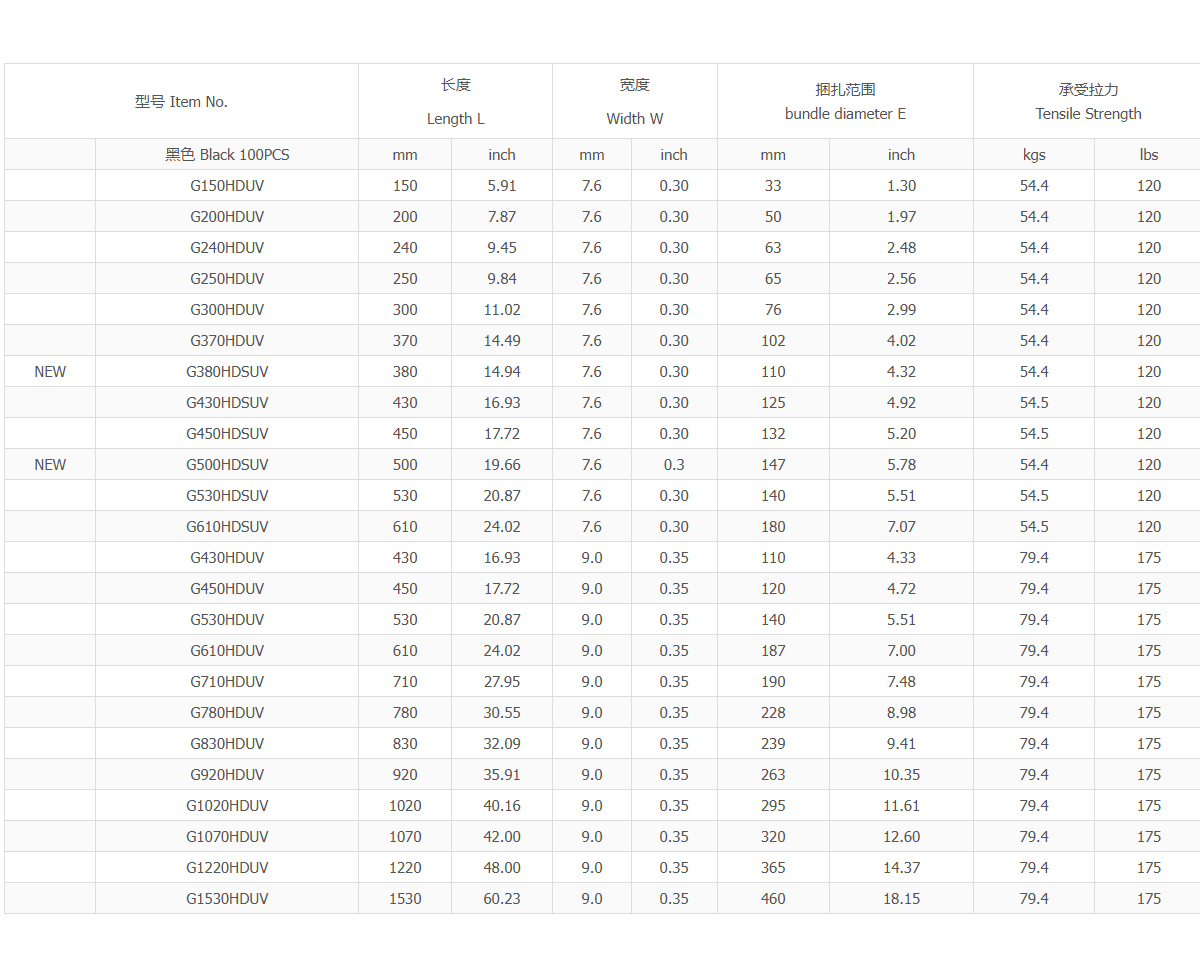Image resolution: width=1200 pixels, height=959 pixels.
Task: Click the NEW label beside G500HDSUV
Action: [x=50, y=465]
